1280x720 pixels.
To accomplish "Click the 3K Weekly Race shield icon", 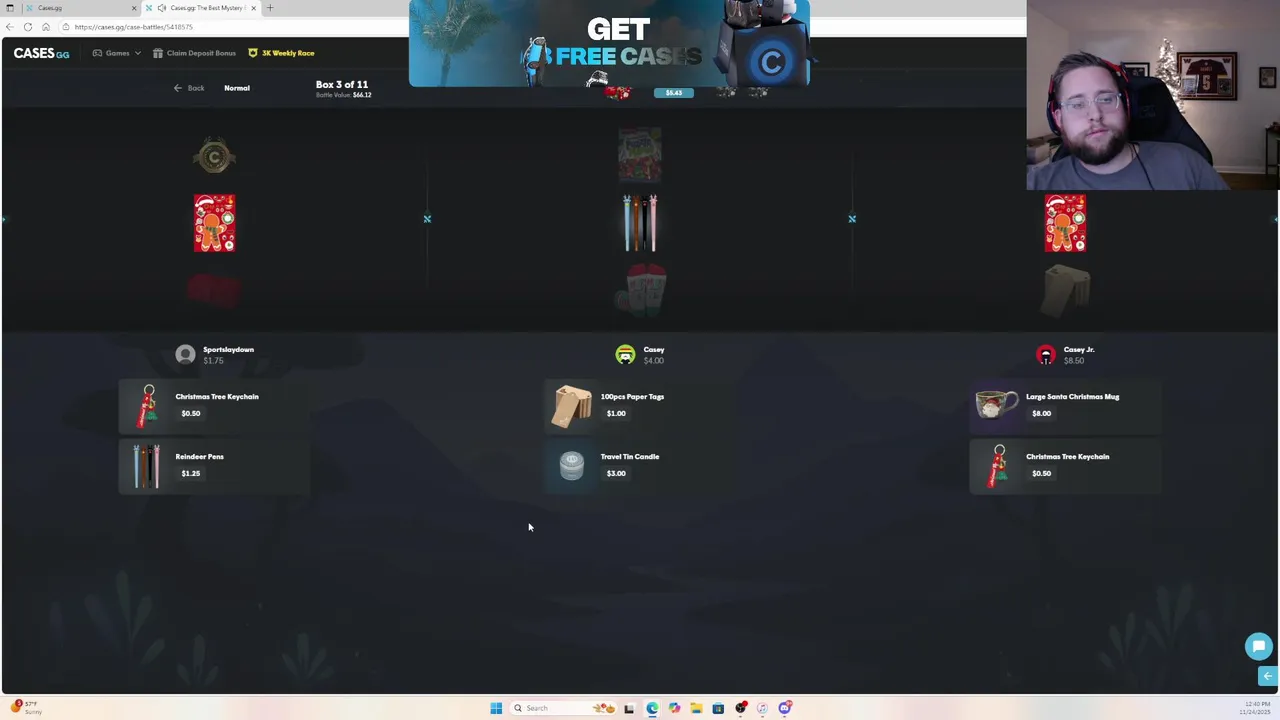I will pyautogui.click(x=253, y=53).
